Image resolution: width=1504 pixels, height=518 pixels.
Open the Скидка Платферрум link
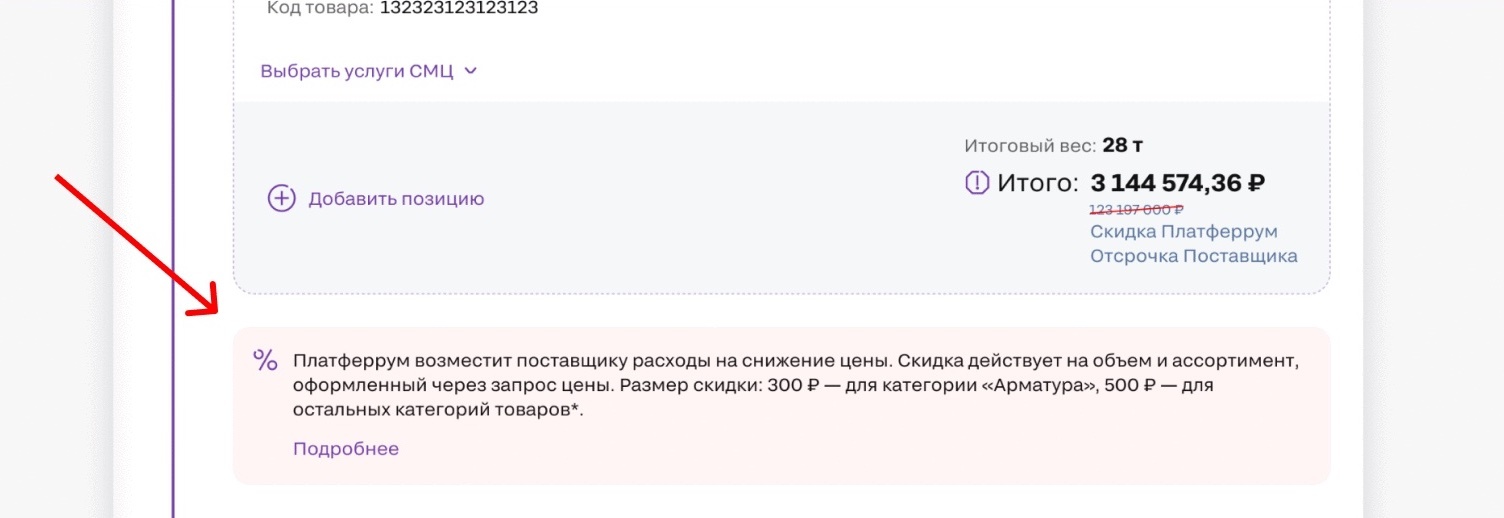coord(1184,232)
